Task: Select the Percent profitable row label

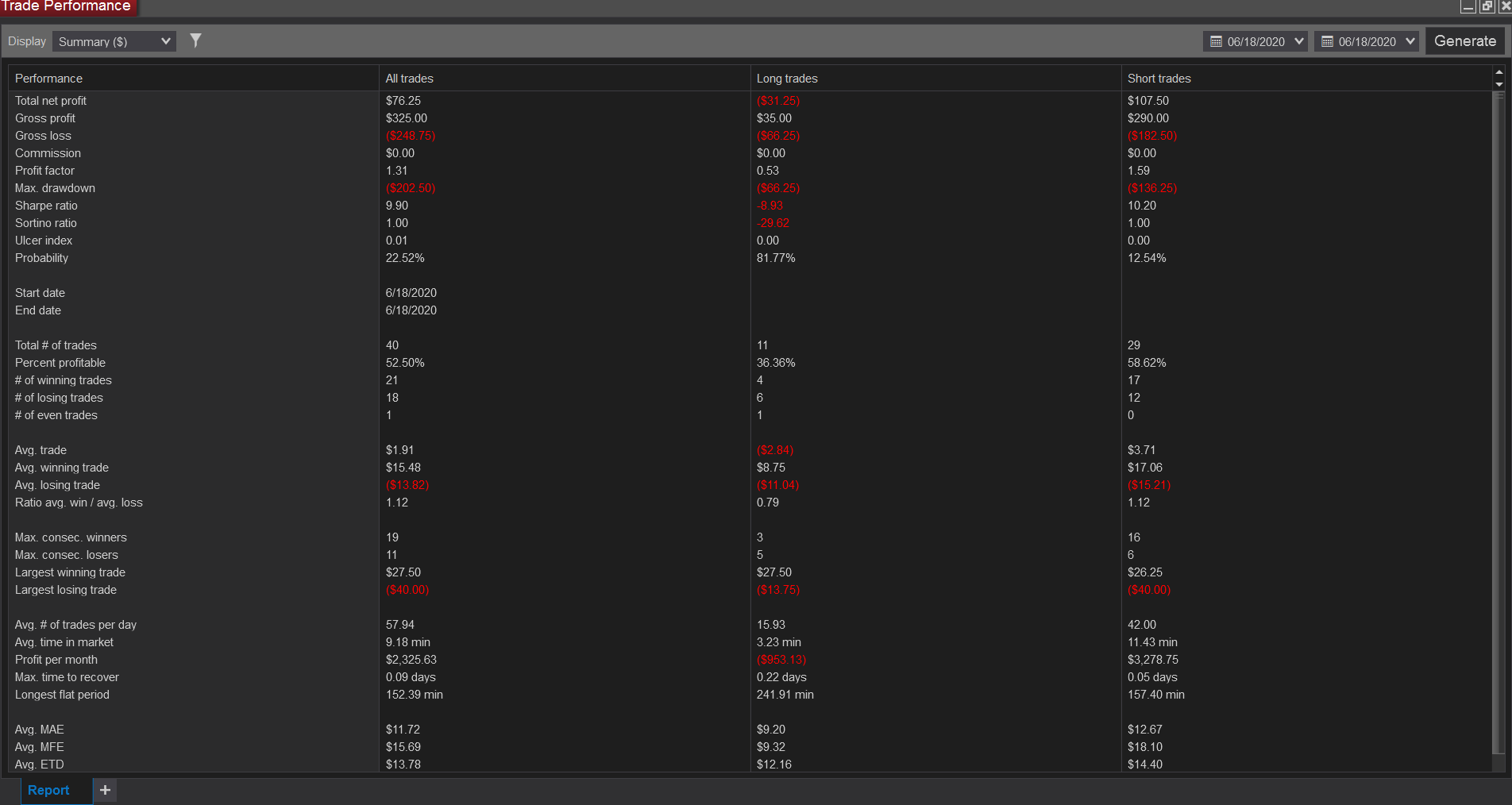Action: tap(60, 363)
